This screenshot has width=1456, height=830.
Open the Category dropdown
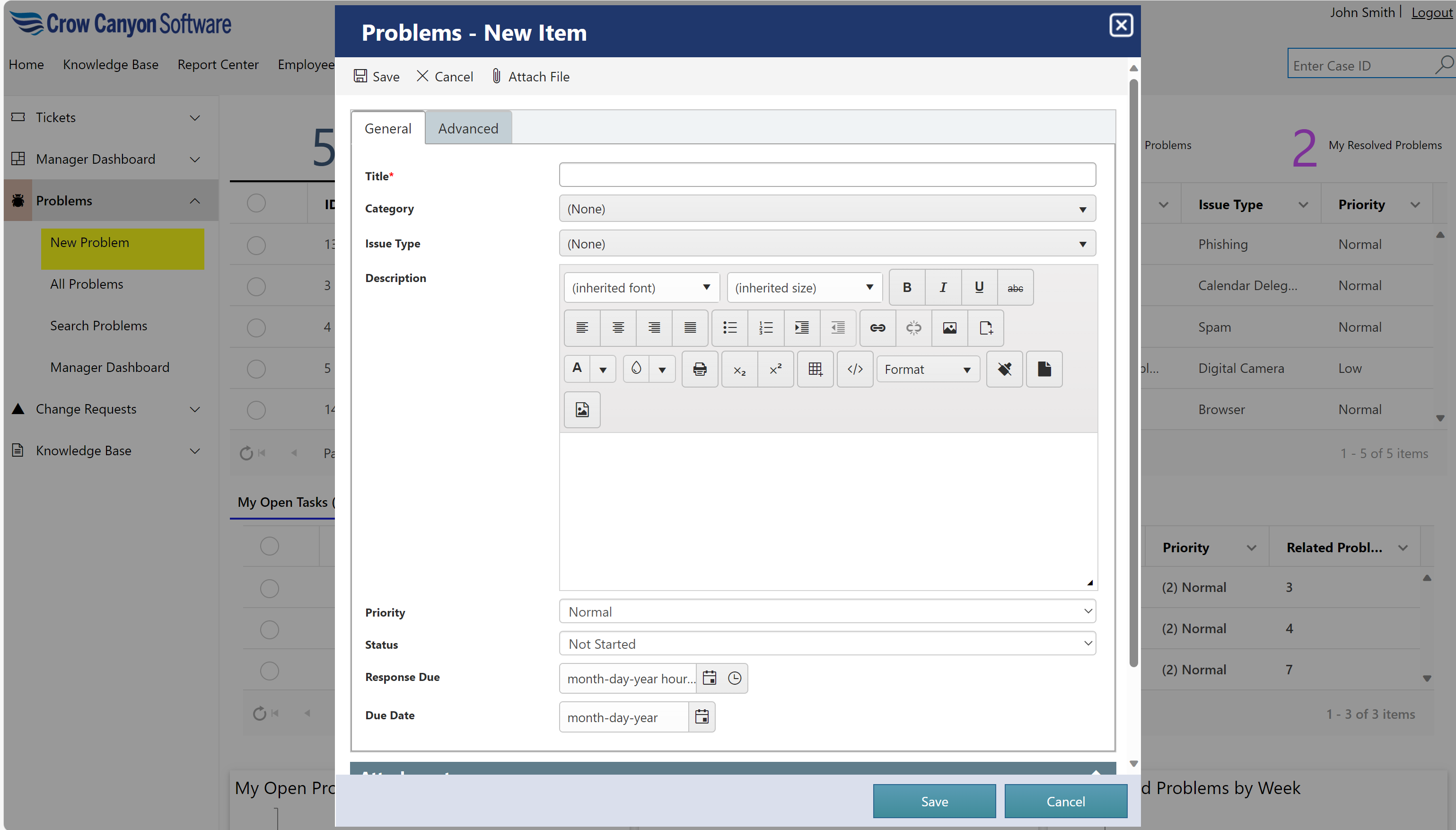click(x=827, y=209)
